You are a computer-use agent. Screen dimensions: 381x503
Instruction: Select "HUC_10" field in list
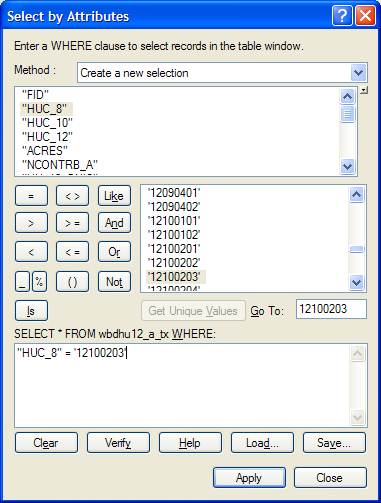click(47, 123)
